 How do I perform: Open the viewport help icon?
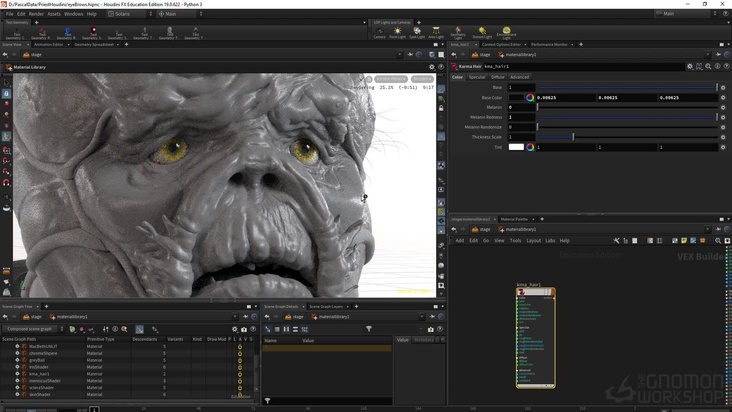coord(441,67)
